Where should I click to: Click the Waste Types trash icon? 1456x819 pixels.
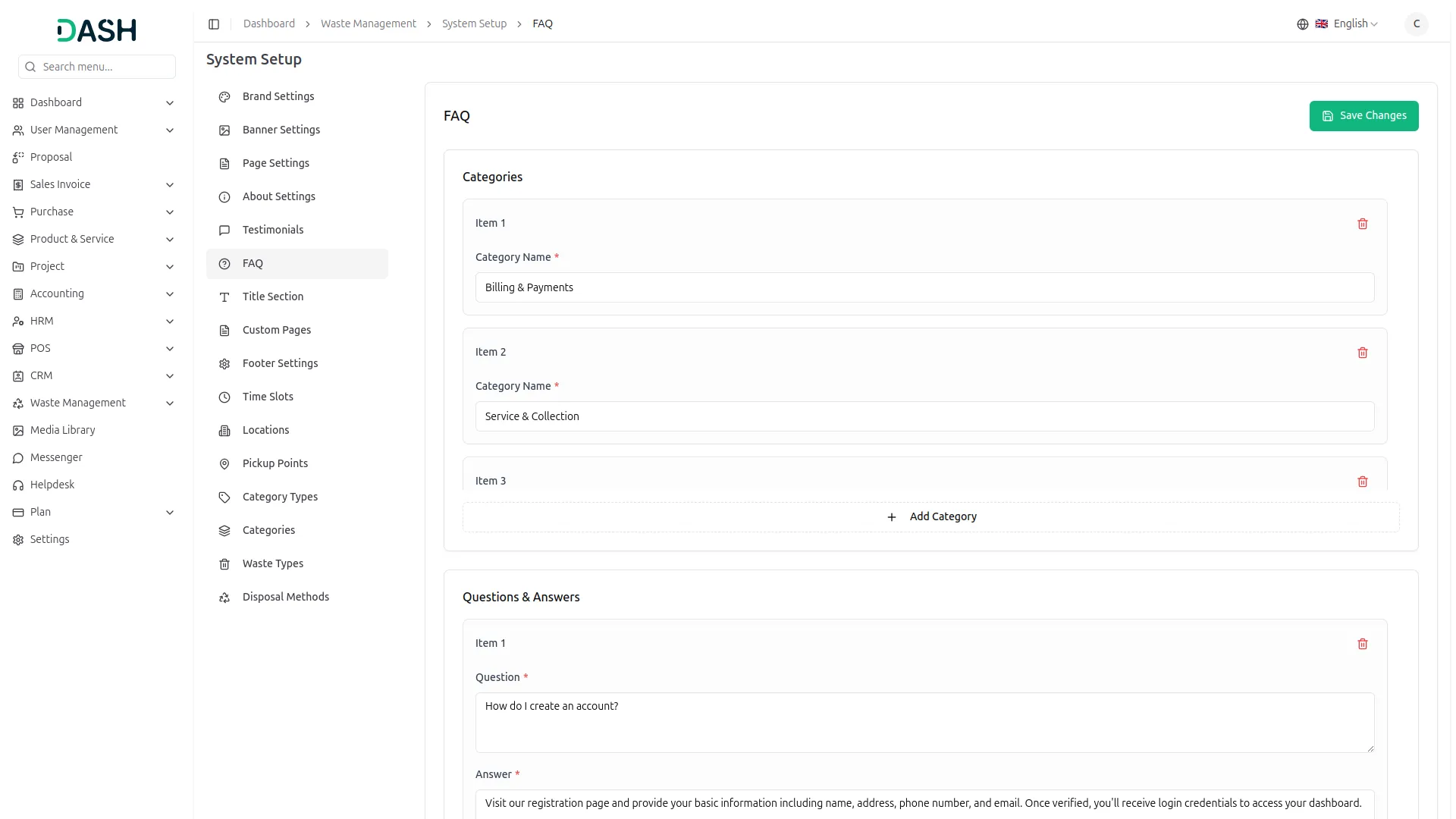pos(224,564)
